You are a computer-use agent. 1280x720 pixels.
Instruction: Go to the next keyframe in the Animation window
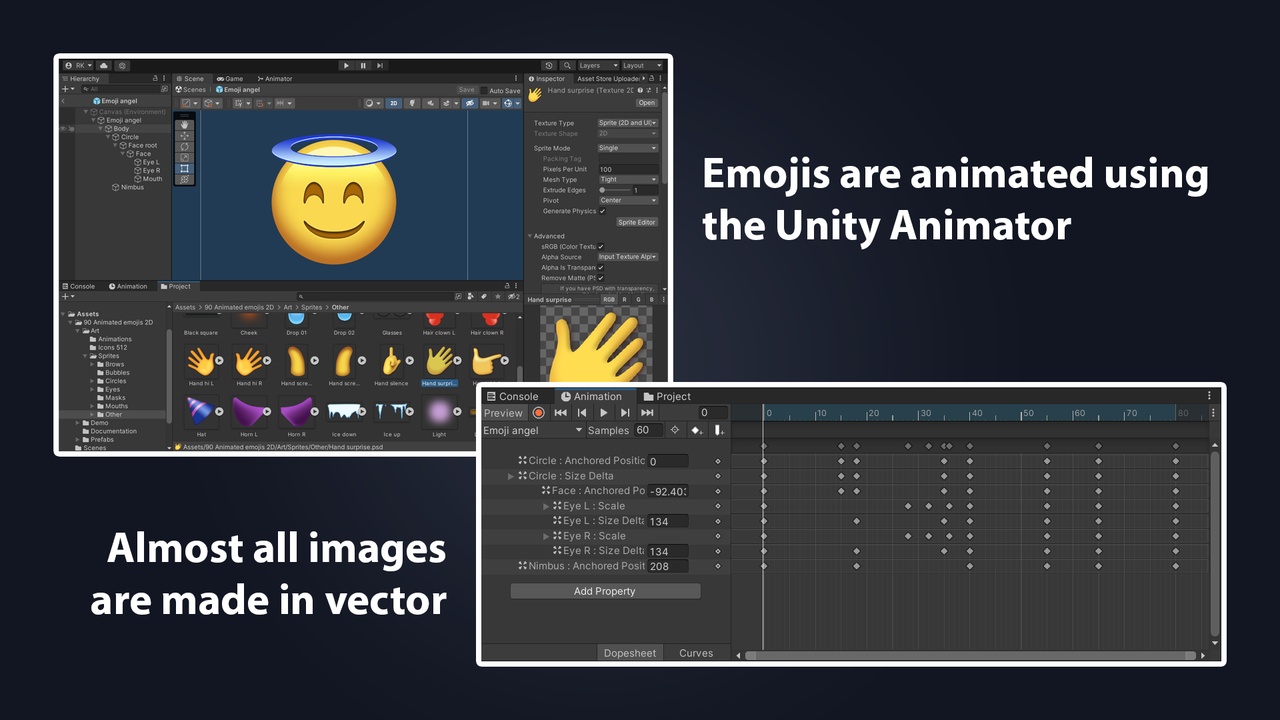click(x=625, y=412)
